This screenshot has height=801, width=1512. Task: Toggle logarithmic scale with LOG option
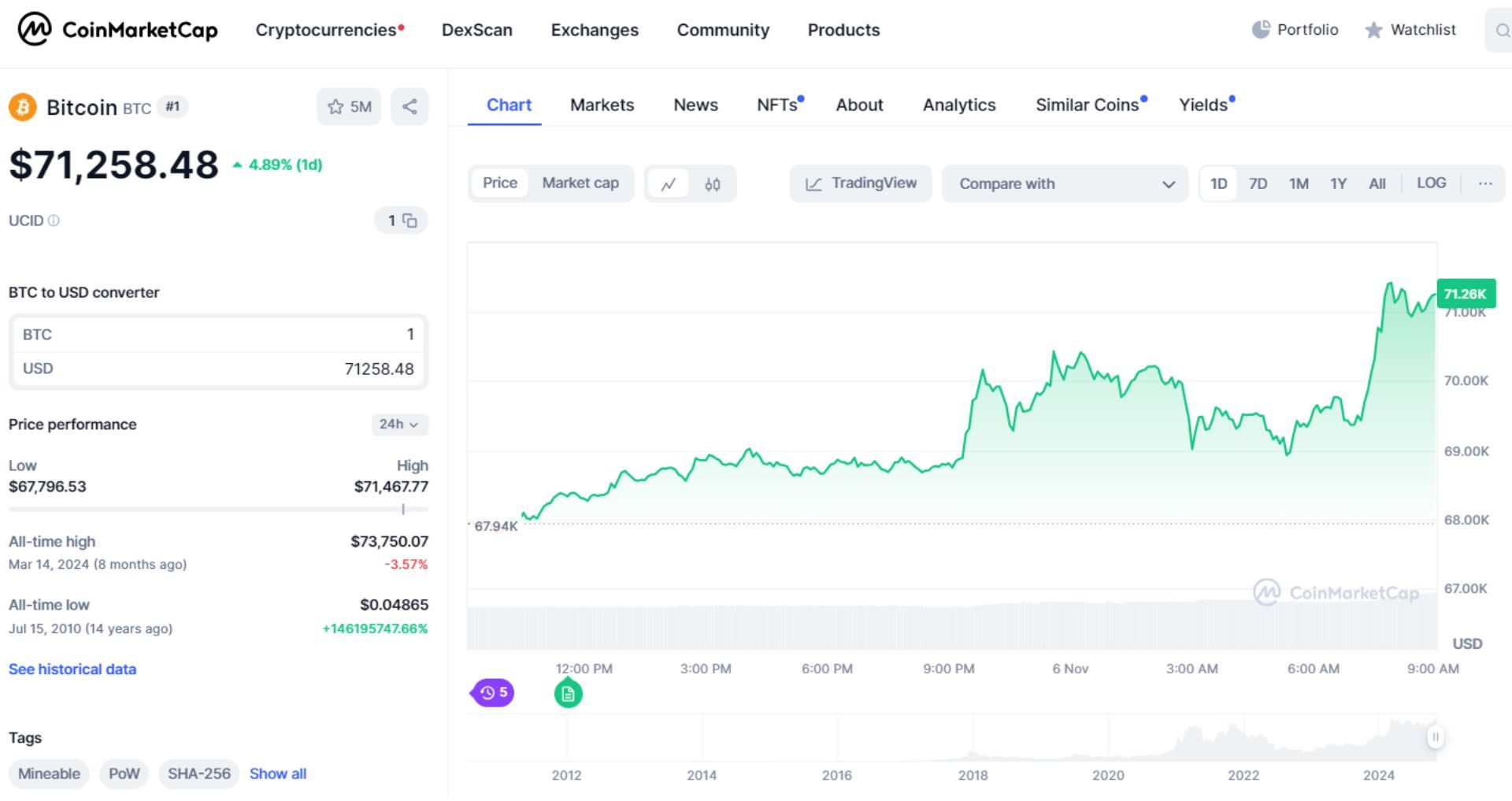coord(1432,183)
